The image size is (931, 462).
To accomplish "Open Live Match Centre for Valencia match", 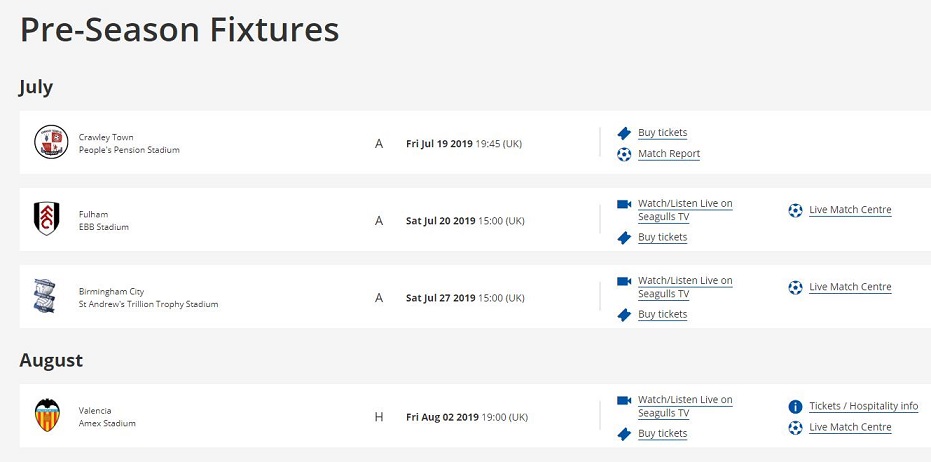I will click(850, 427).
